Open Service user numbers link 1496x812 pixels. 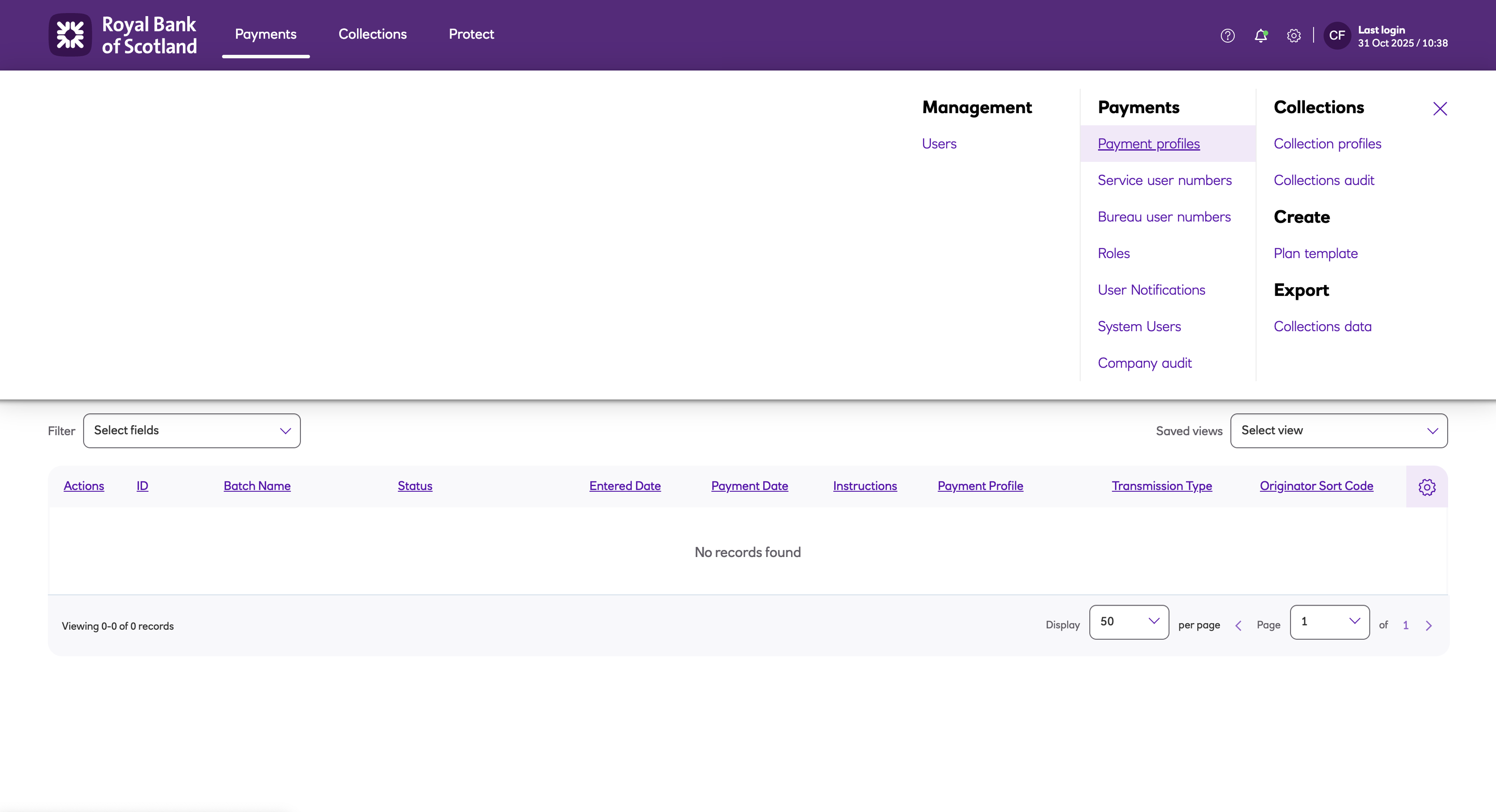pos(1164,181)
